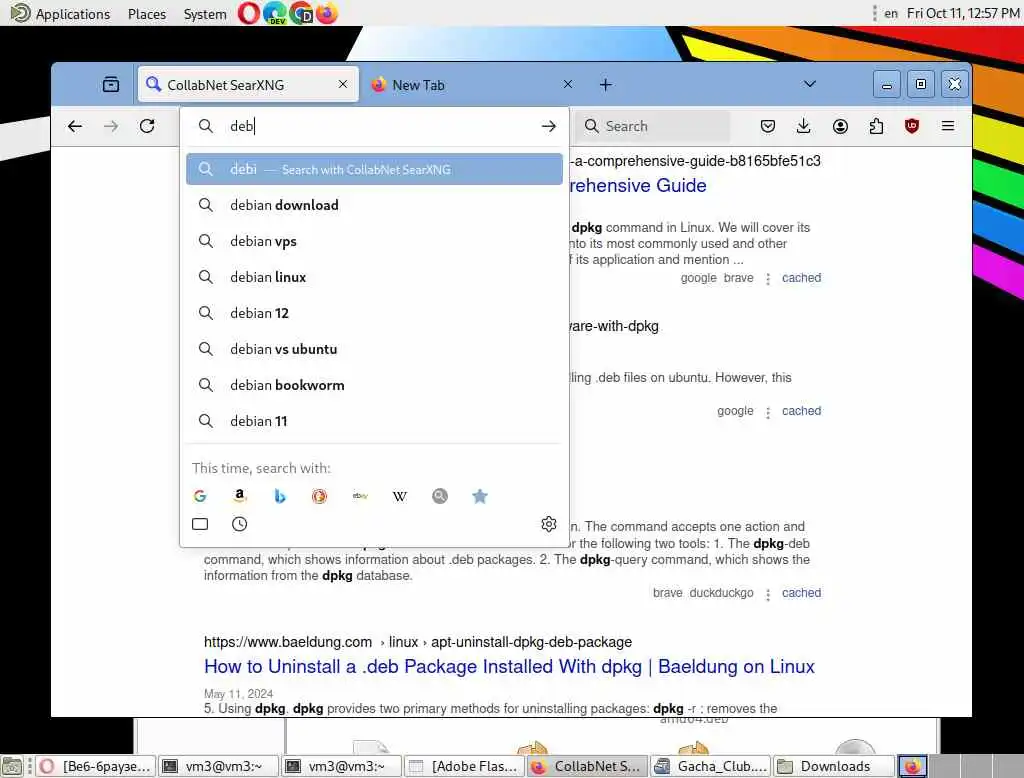Open the System menu

point(205,14)
